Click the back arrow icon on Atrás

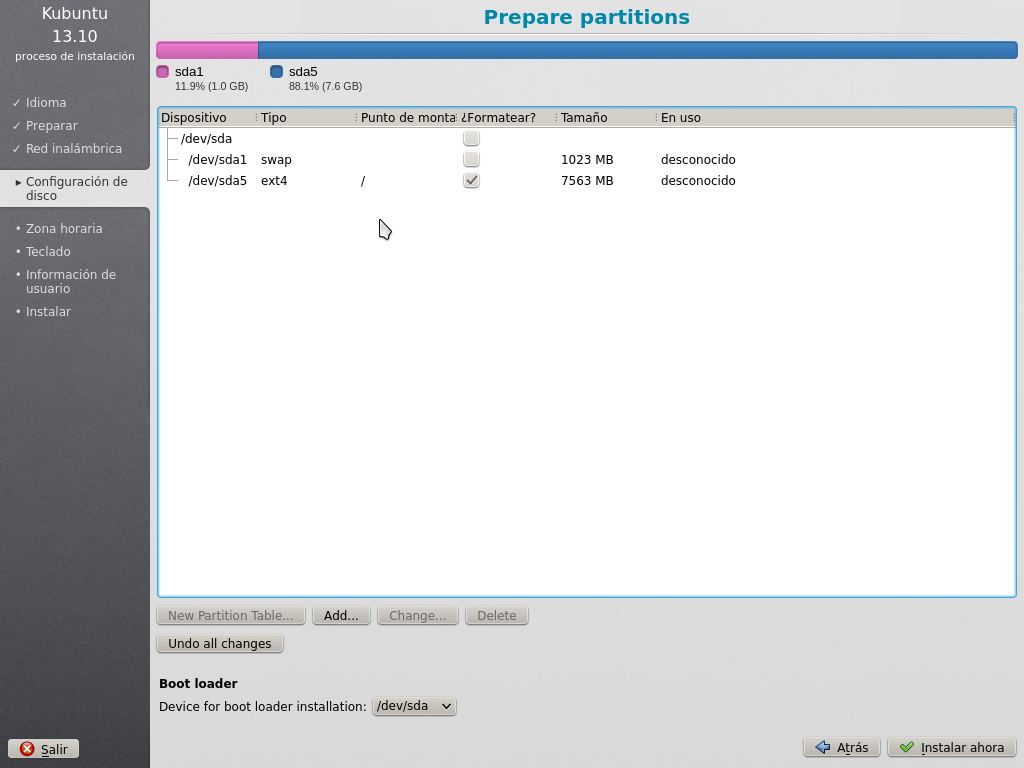pos(822,747)
